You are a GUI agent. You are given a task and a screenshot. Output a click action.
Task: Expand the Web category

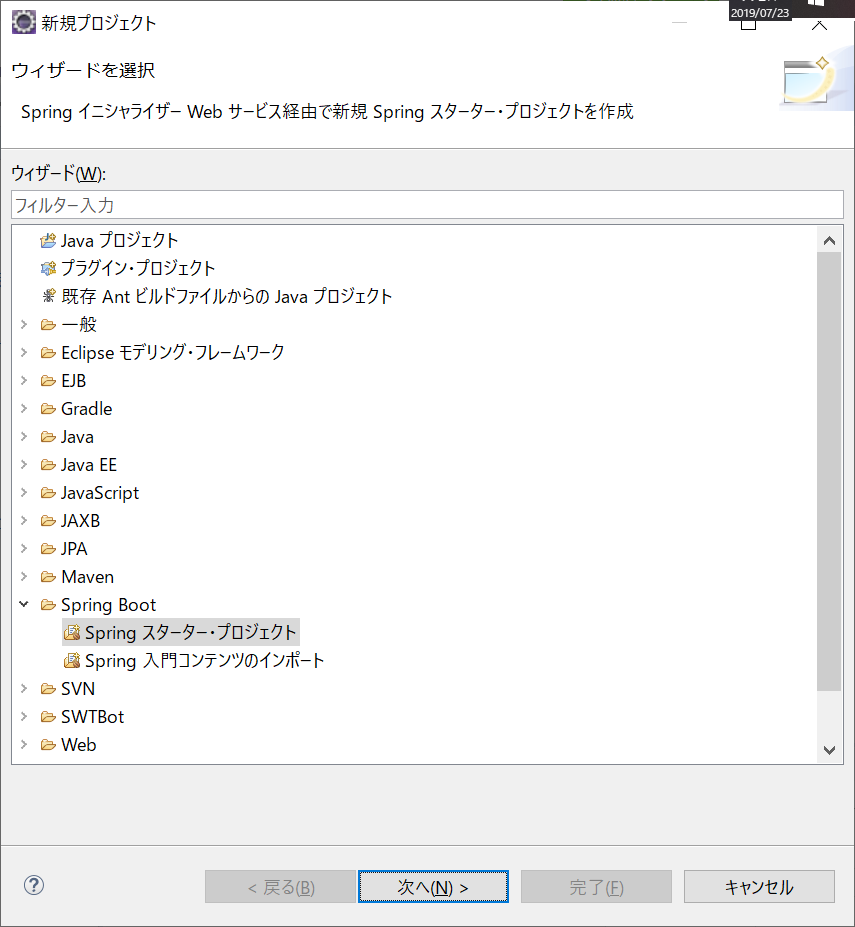click(x=24, y=744)
